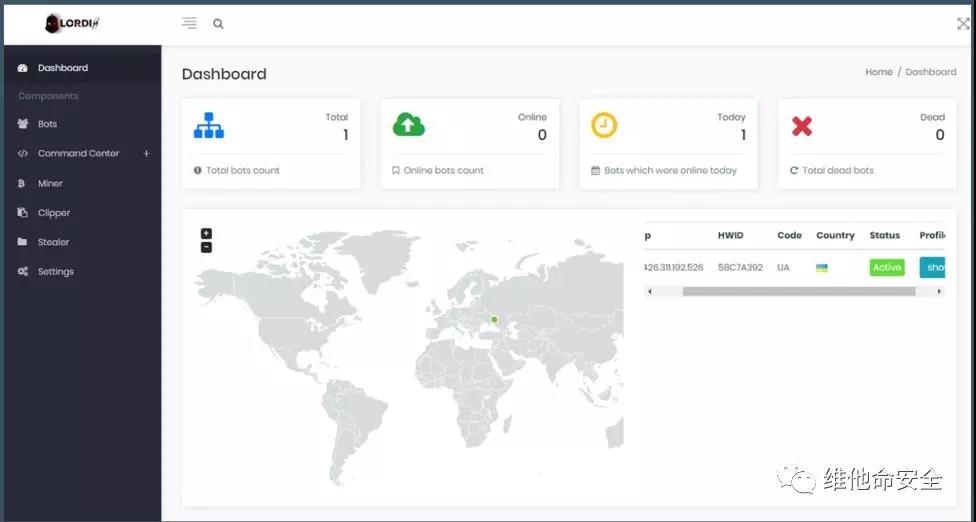The width and height of the screenshot is (976, 522).
Task: Click the fullscreen expand icon at top right
Action: pyautogui.click(x=963, y=24)
